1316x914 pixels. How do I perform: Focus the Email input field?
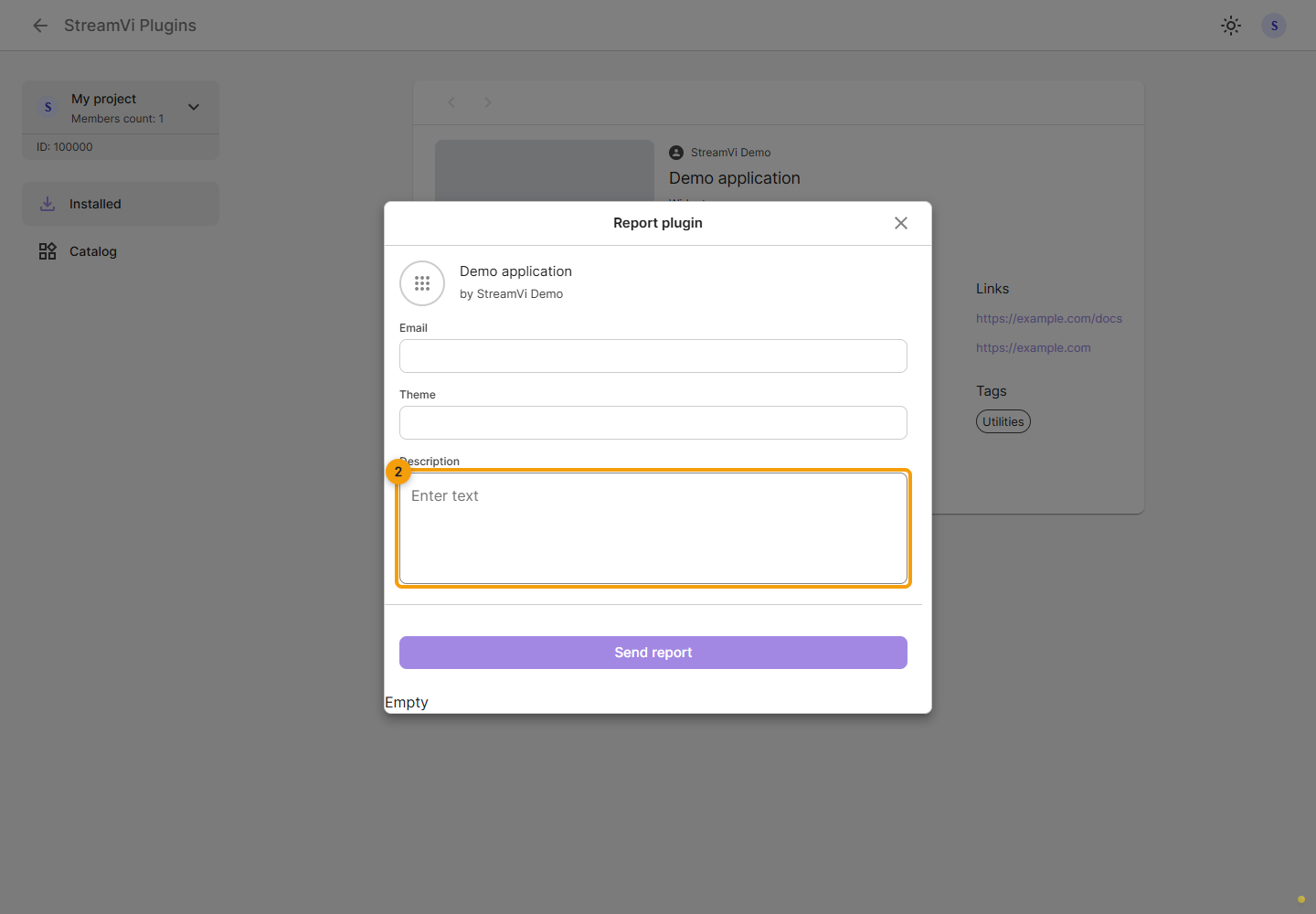[x=653, y=356]
